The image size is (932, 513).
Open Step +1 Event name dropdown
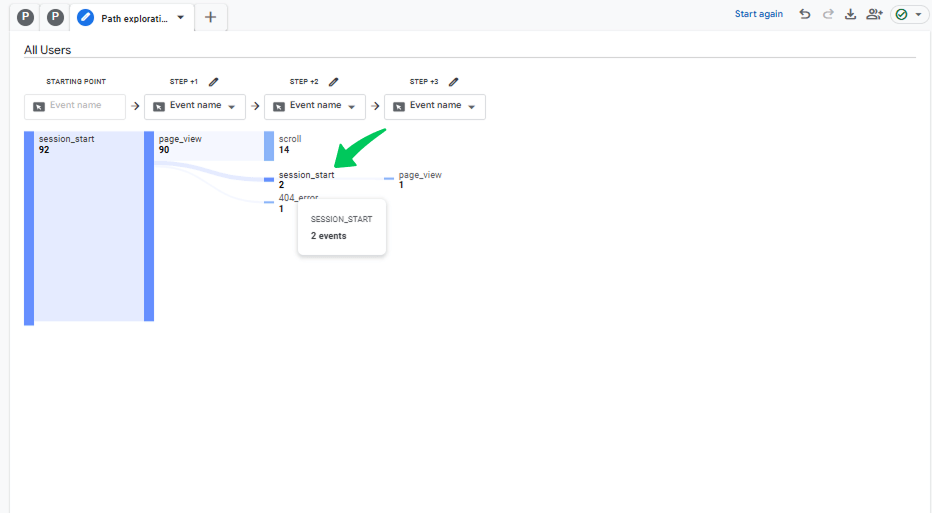pos(195,106)
